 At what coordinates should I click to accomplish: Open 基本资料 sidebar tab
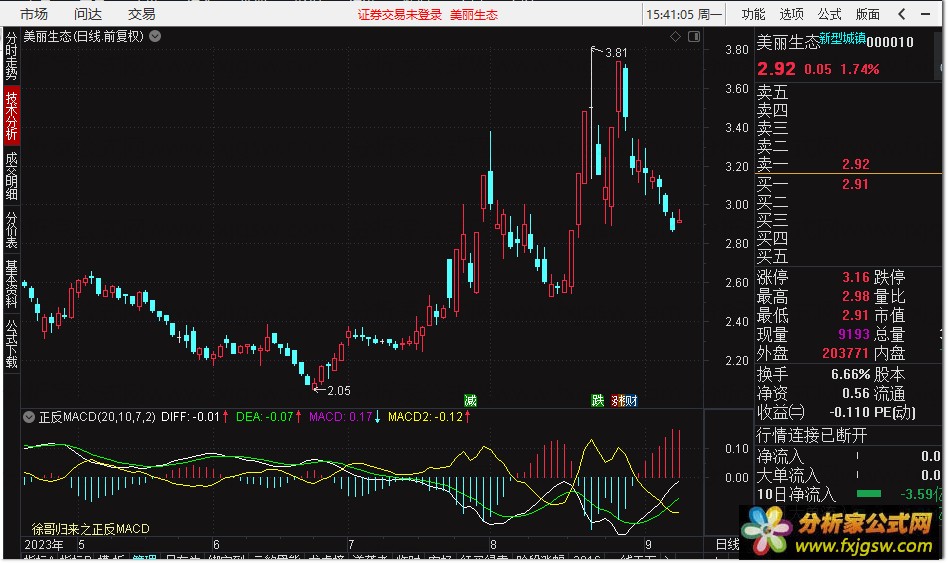[x=11, y=284]
